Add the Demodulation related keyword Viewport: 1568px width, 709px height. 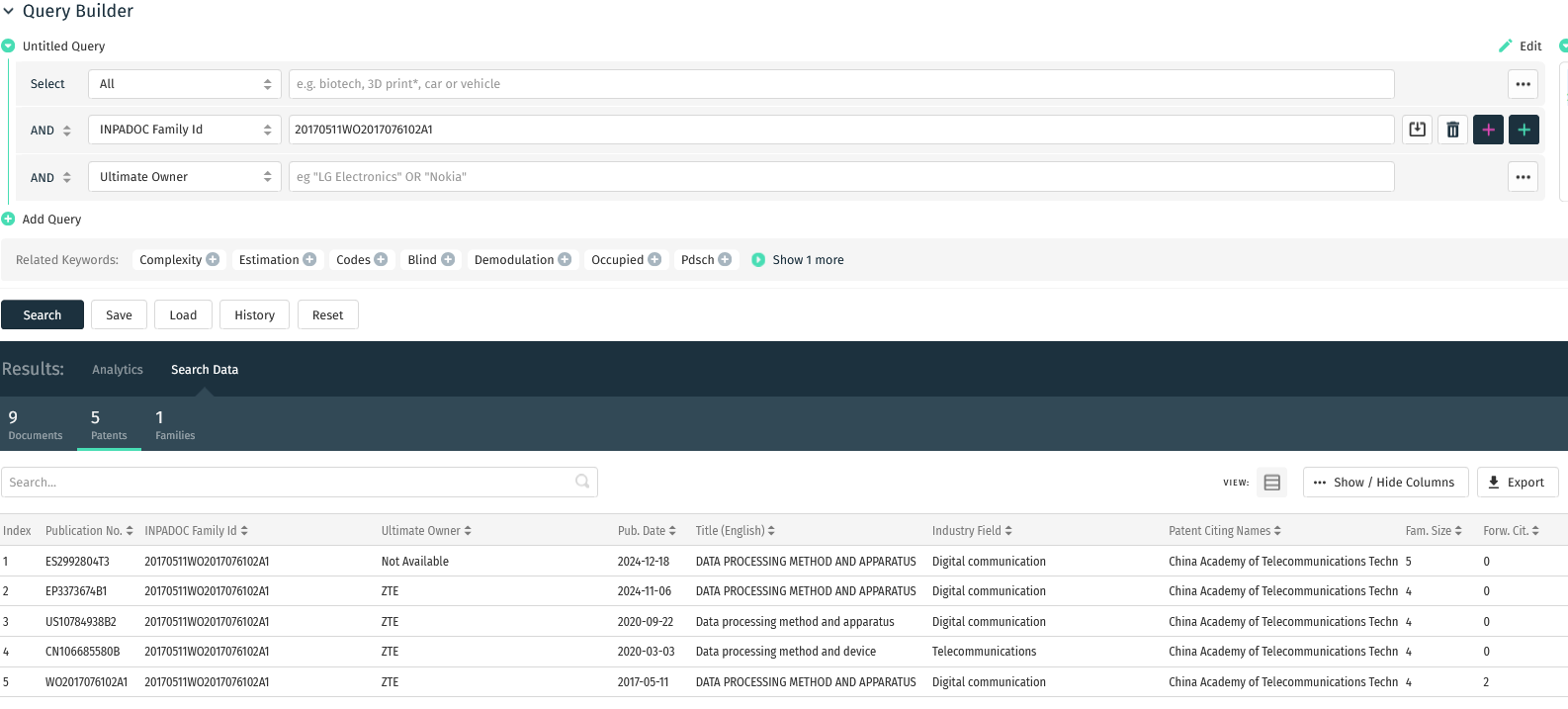click(x=565, y=259)
